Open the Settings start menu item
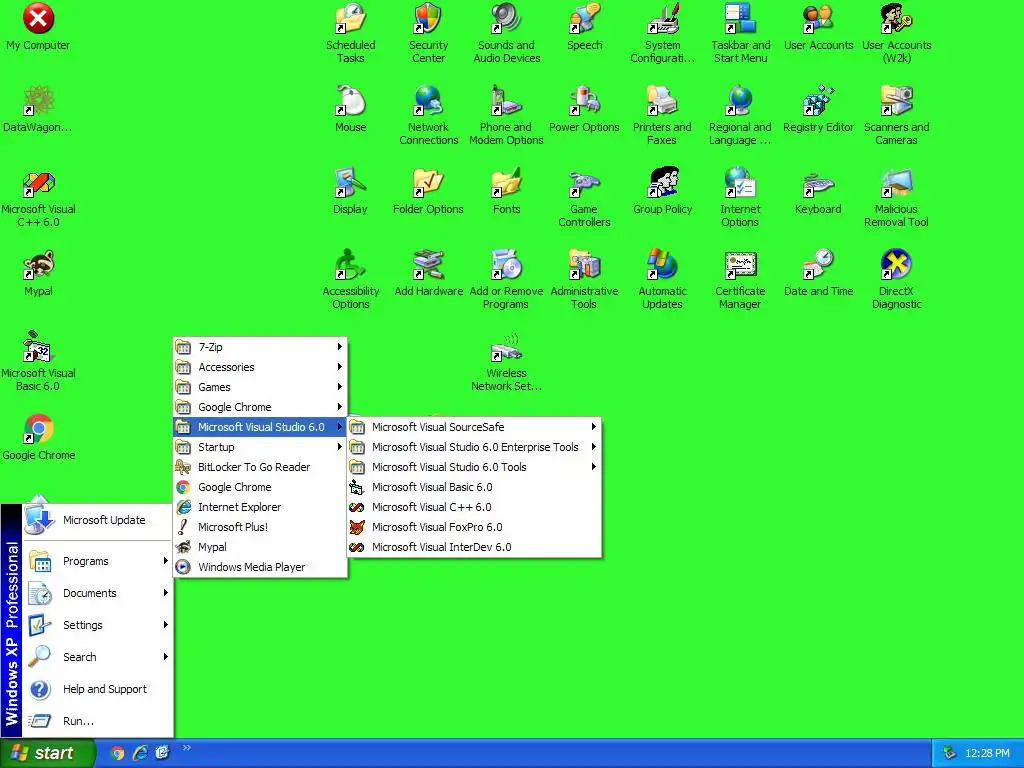This screenshot has height=768, width=1024. point(98,625)
